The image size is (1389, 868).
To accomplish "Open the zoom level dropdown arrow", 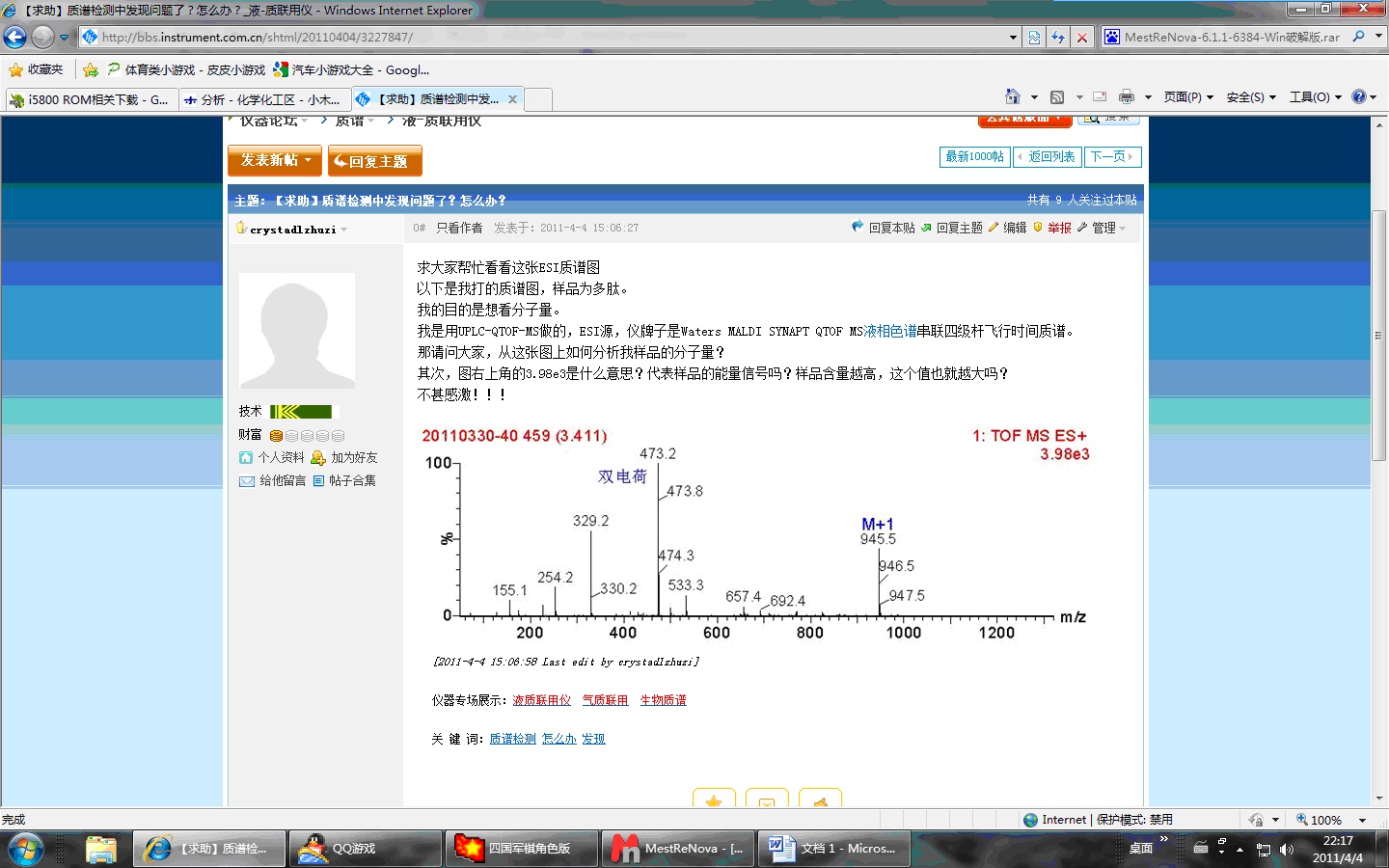I will (1362, 821).
